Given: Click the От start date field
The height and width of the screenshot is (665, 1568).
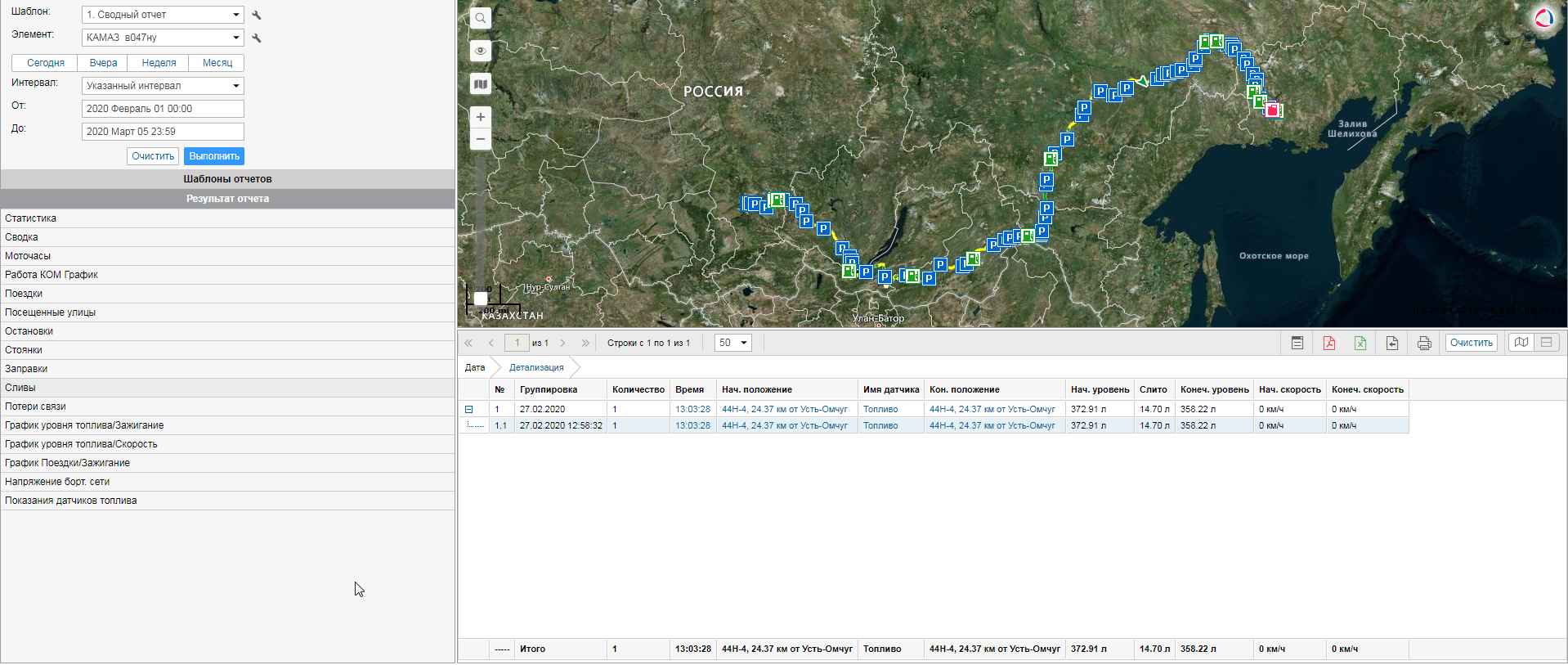Looking at the screenshot, I should point(163,109).
